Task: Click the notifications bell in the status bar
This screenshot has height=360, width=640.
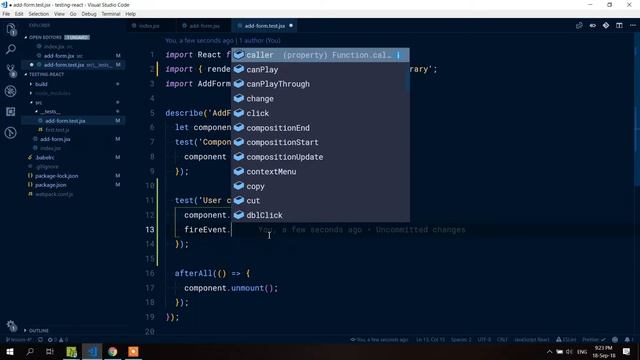Action: (627, 340)
